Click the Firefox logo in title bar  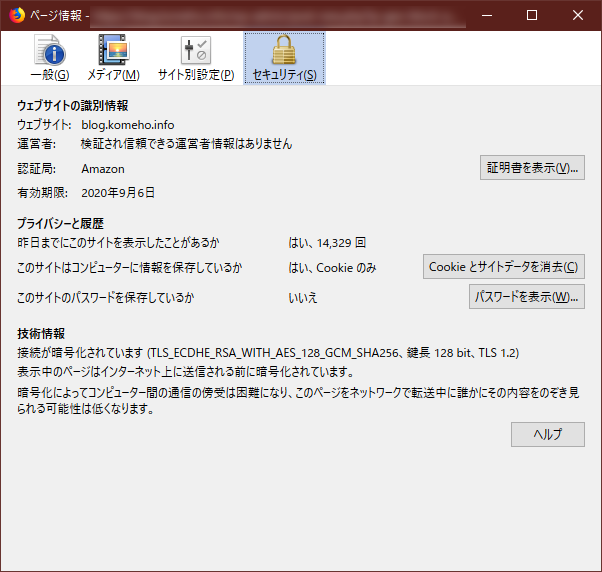point(17,15)
